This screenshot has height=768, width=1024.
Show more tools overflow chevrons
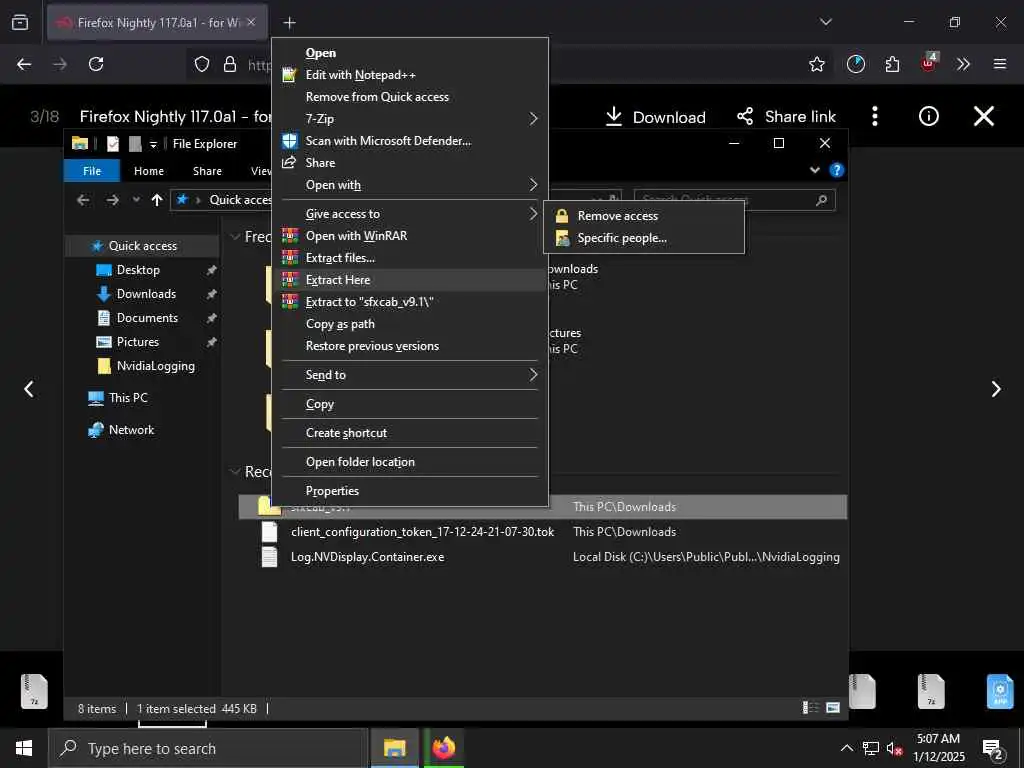pyautogui.click(x=963, y=64)
